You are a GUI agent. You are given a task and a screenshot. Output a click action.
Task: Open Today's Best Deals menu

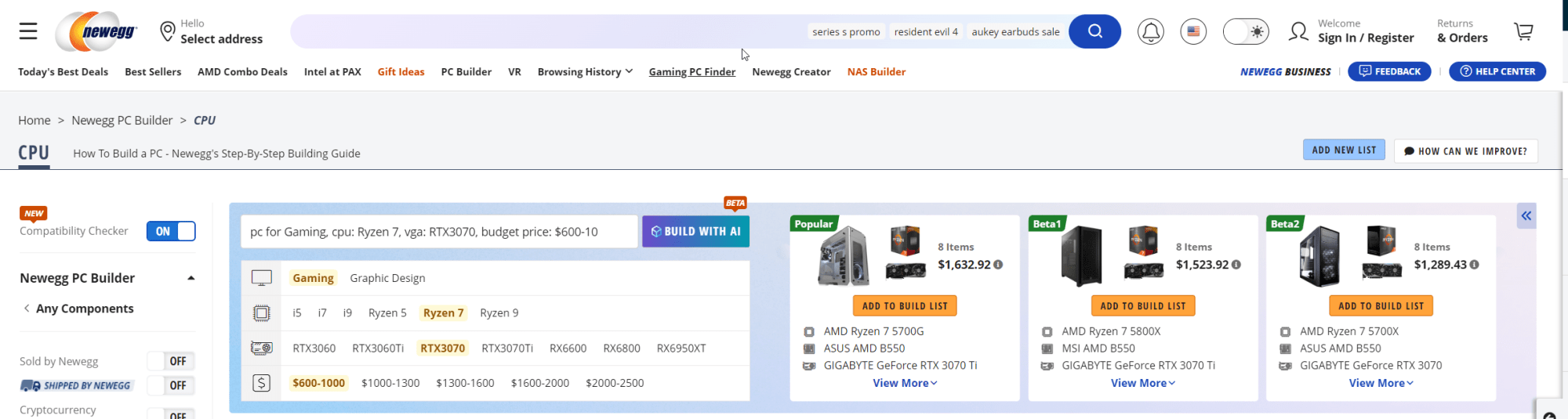click(64, 71)
